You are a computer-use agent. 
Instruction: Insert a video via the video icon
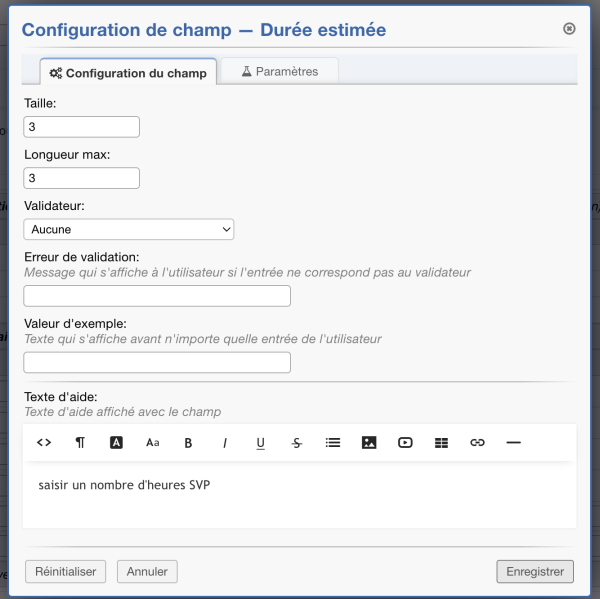tap(405, 442)
